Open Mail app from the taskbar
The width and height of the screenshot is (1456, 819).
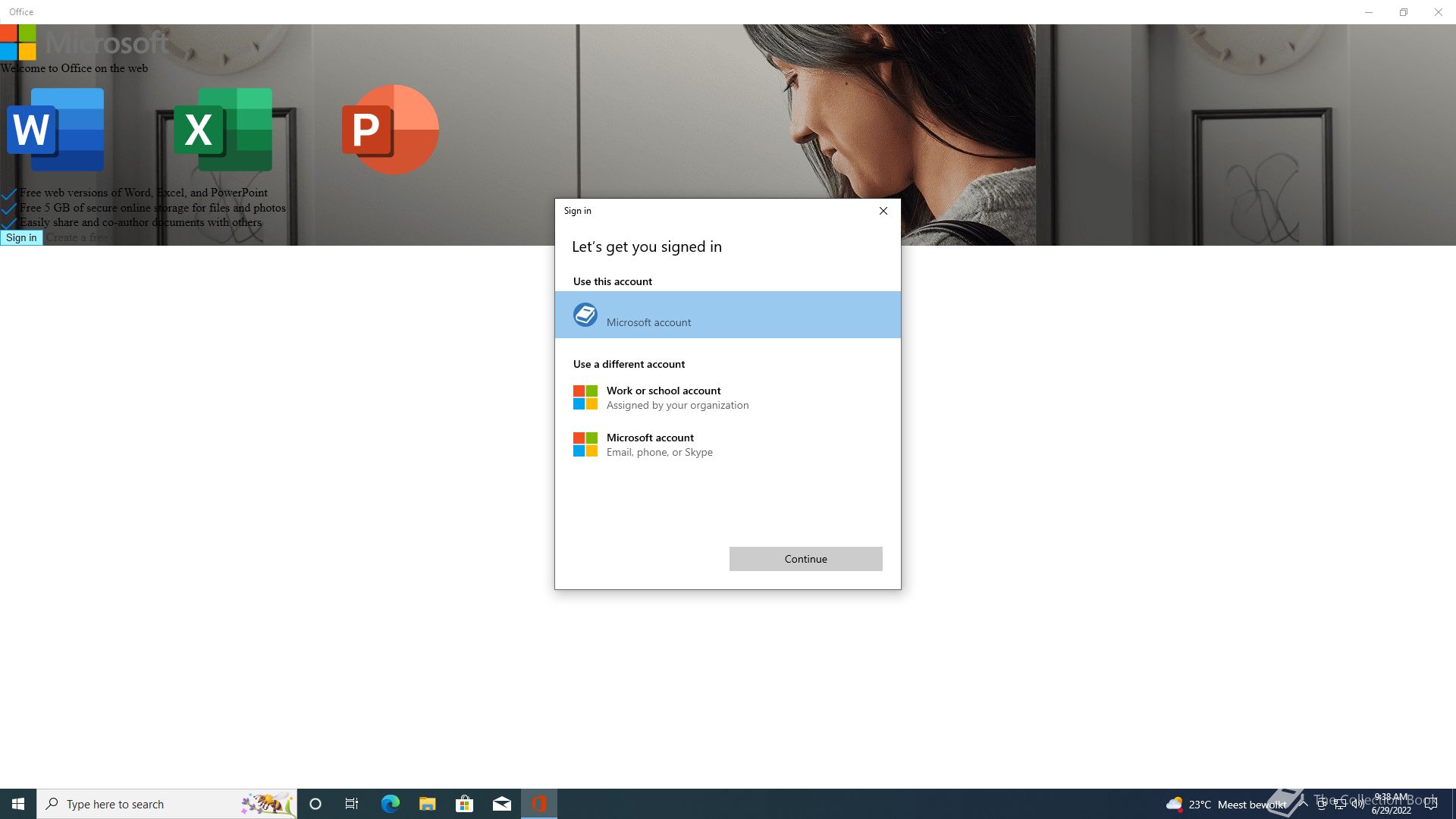pyautogui.click(x=501, y=804)
